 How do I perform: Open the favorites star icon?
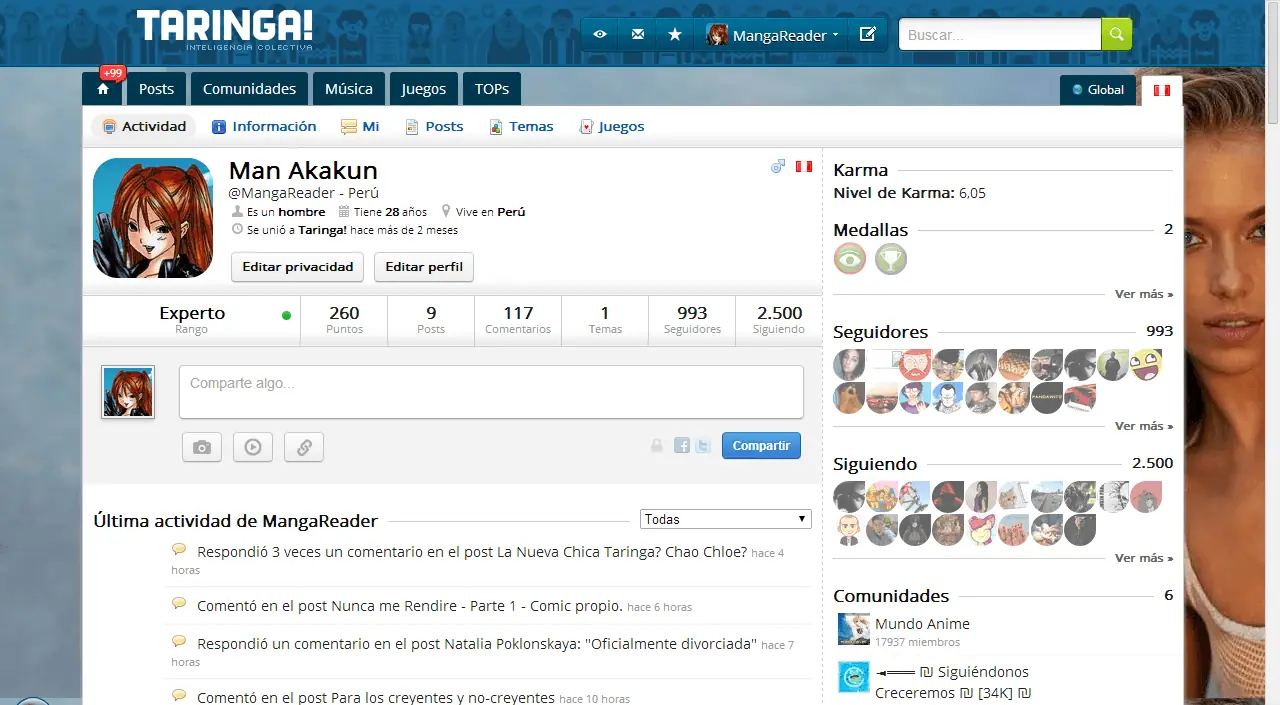tap(675, 35)
